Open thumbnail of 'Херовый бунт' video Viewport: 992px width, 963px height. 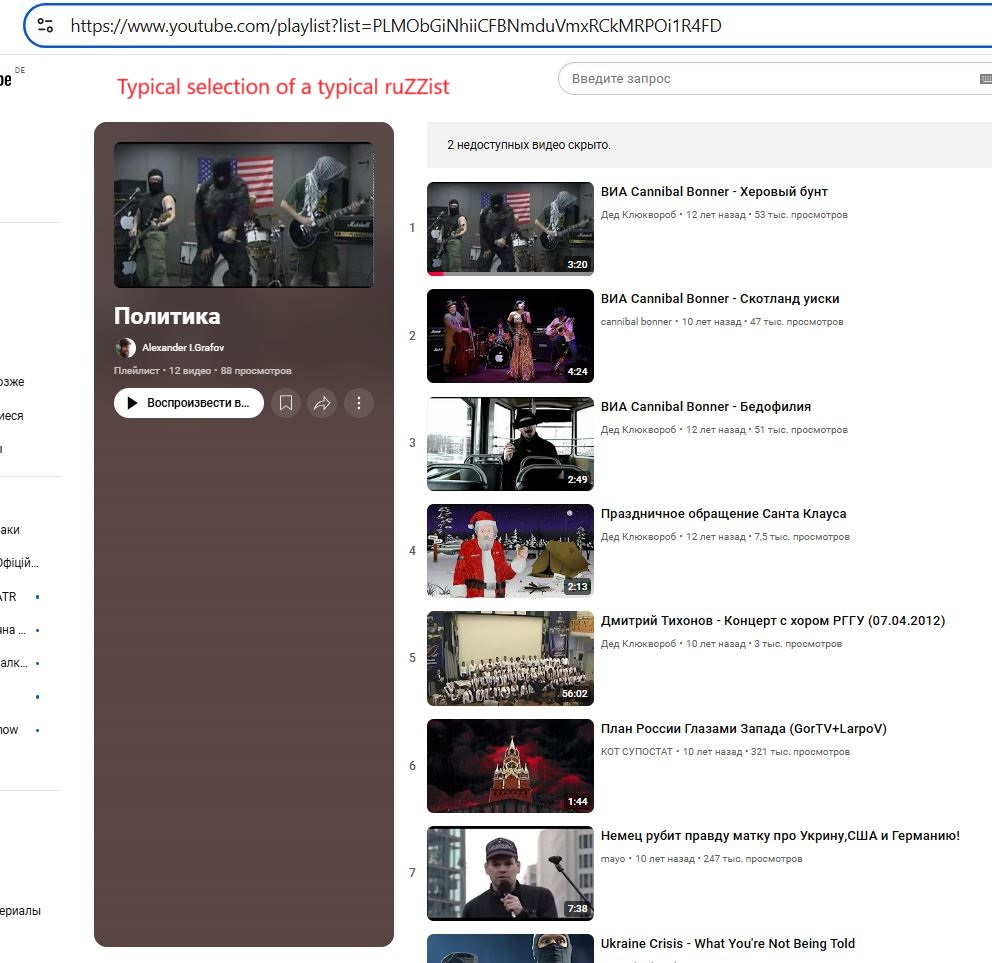(x=510, y=228)
